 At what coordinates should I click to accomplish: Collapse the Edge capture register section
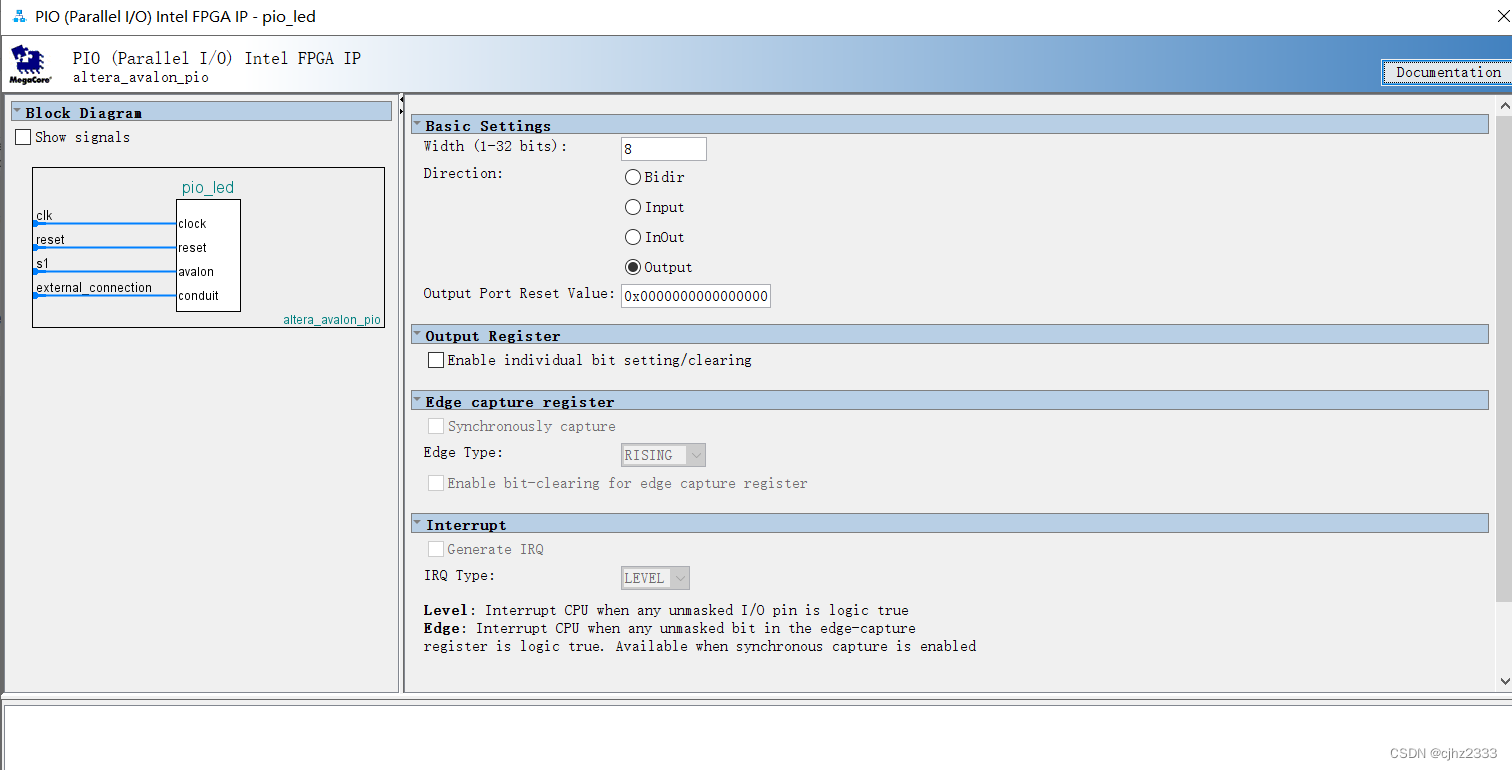[417, 401]
